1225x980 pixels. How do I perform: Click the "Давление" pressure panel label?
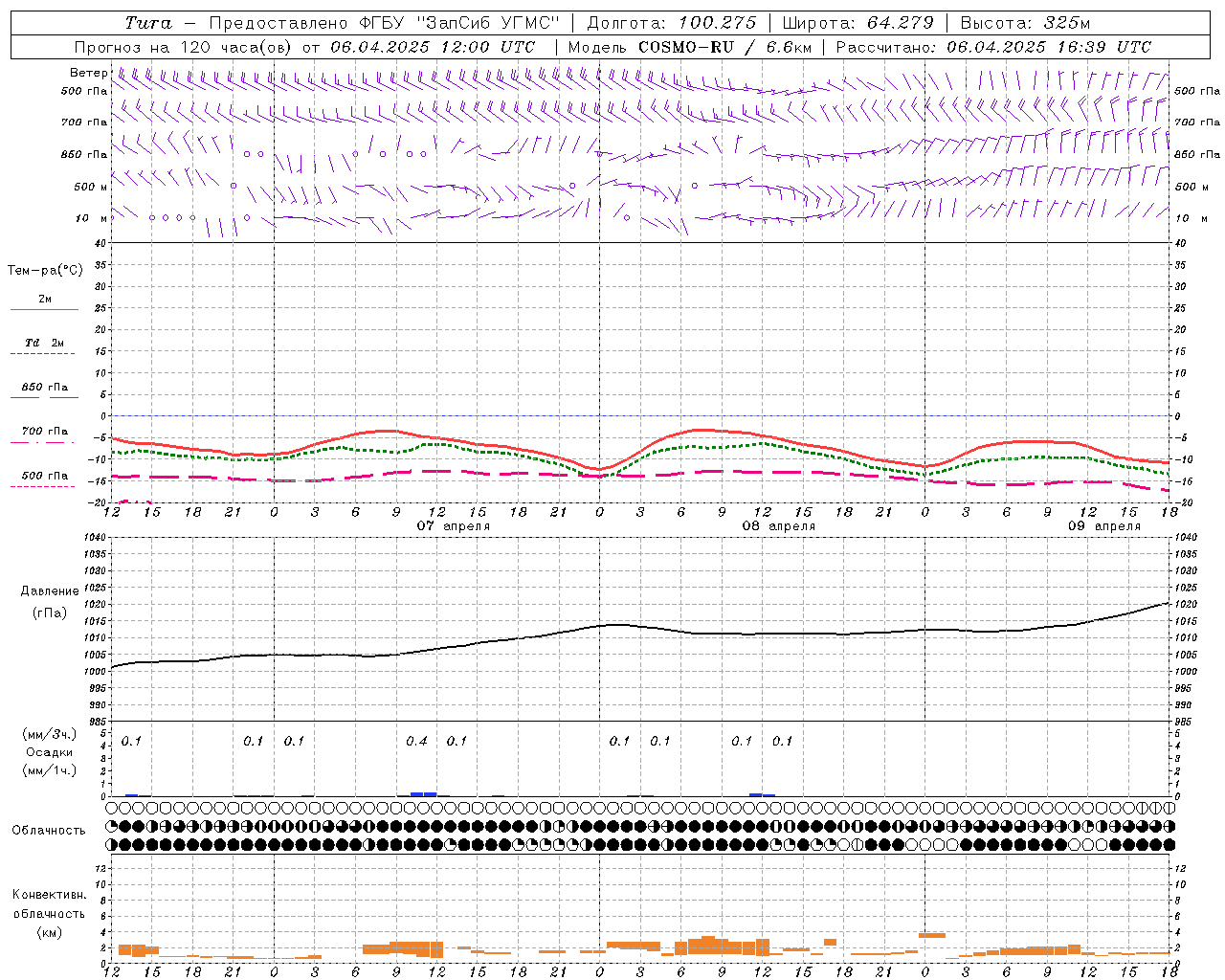click(x=50, y=590)
